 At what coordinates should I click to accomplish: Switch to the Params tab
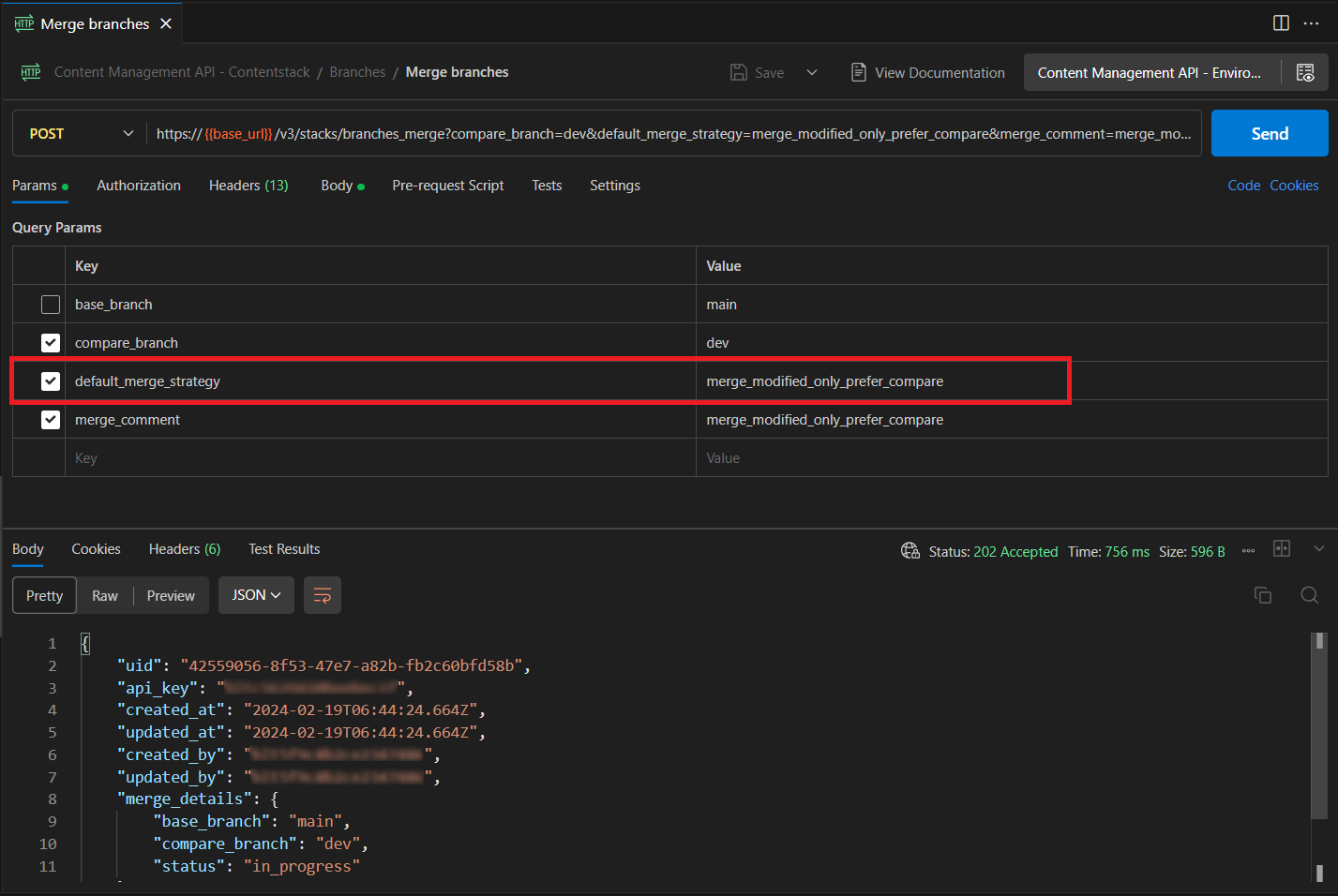pyautogui.click(x=39, y=186)
